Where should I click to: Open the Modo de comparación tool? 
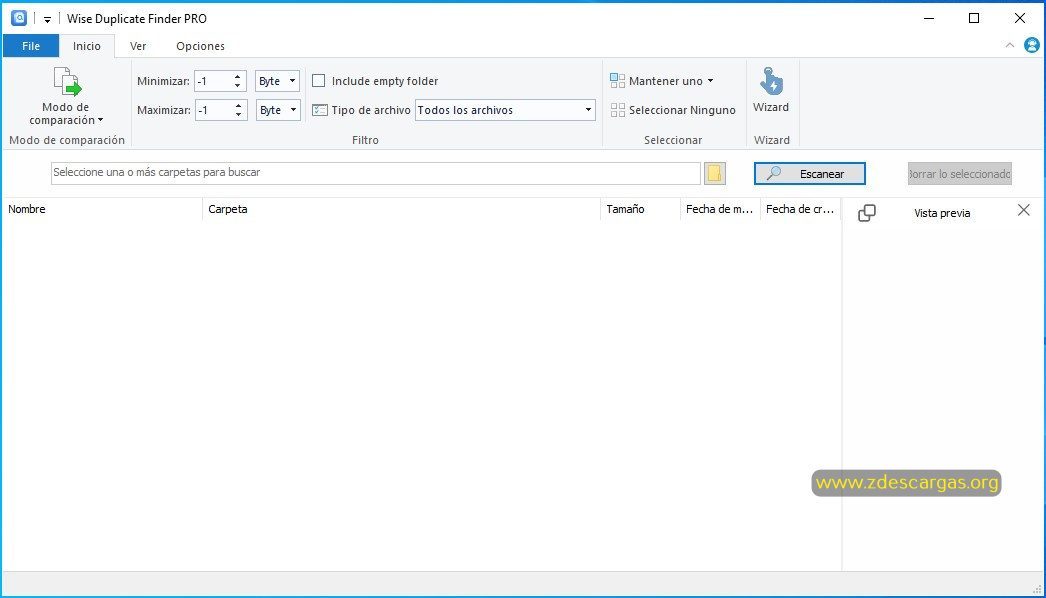pos(66,97)
